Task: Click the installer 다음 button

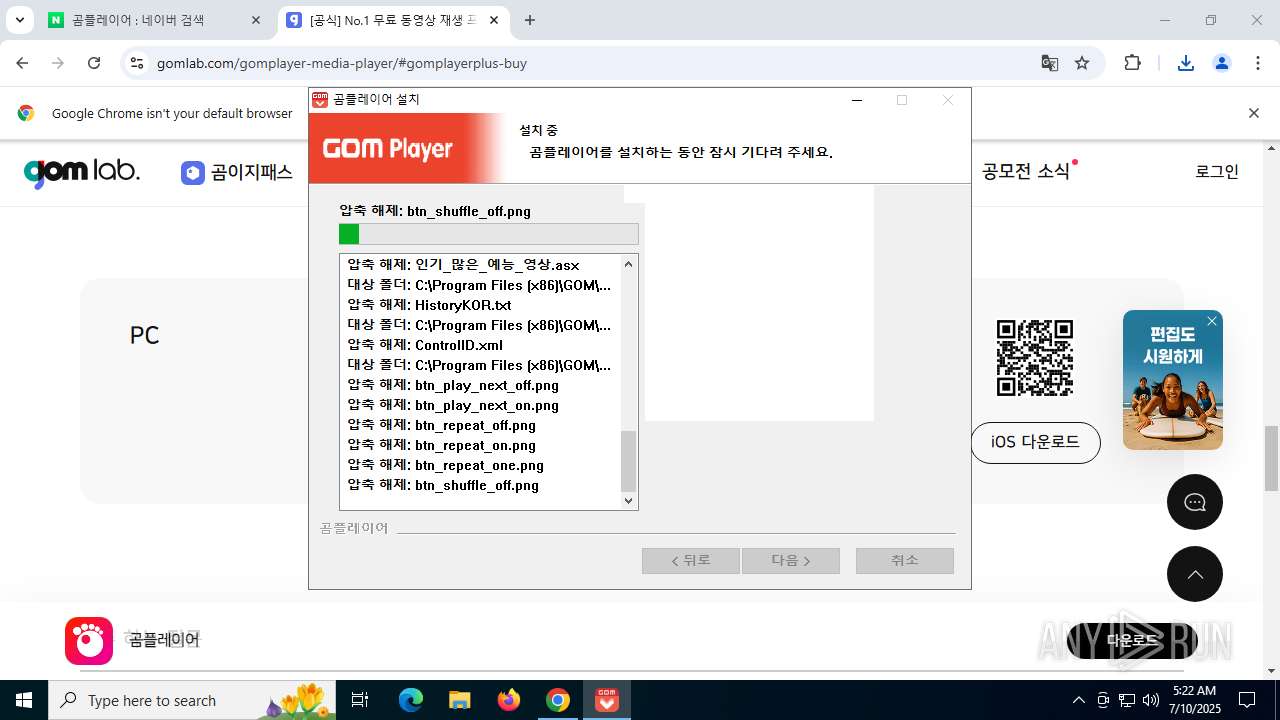Action: pyautogui.click(x=791, y=561)
